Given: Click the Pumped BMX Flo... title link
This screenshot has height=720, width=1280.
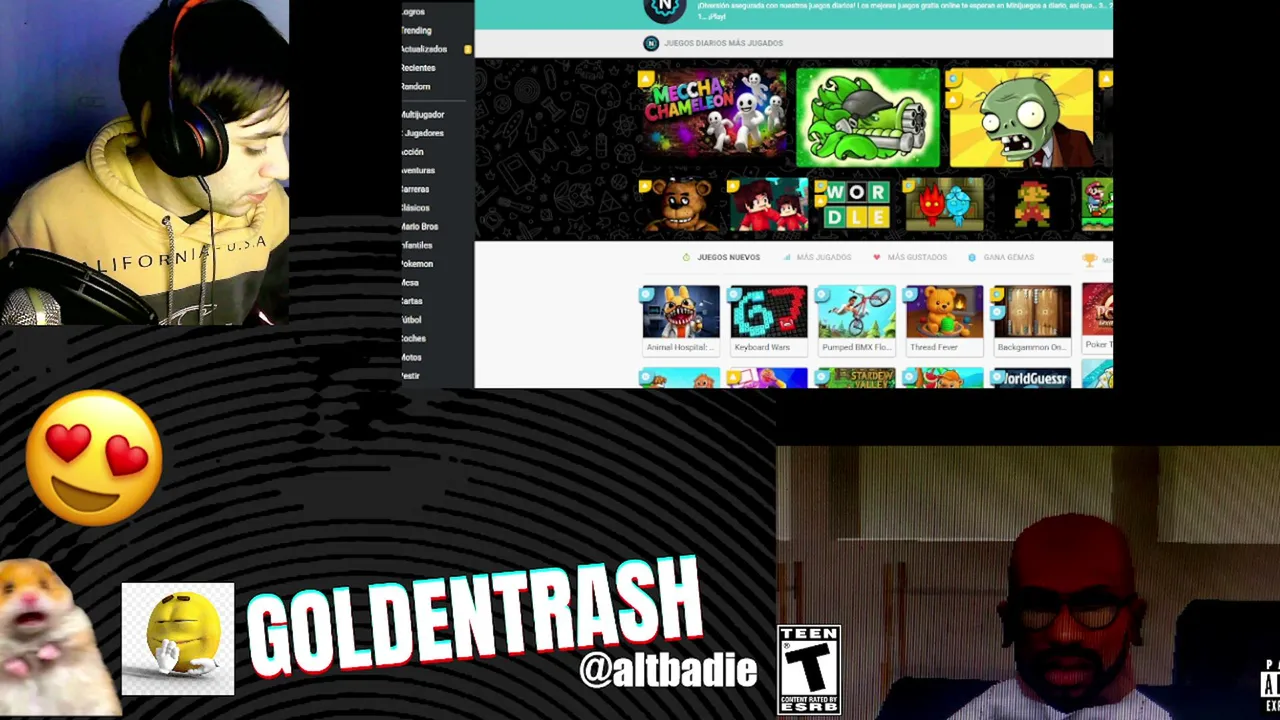Looking at the screenshot, I should click(x=855, y=347).
